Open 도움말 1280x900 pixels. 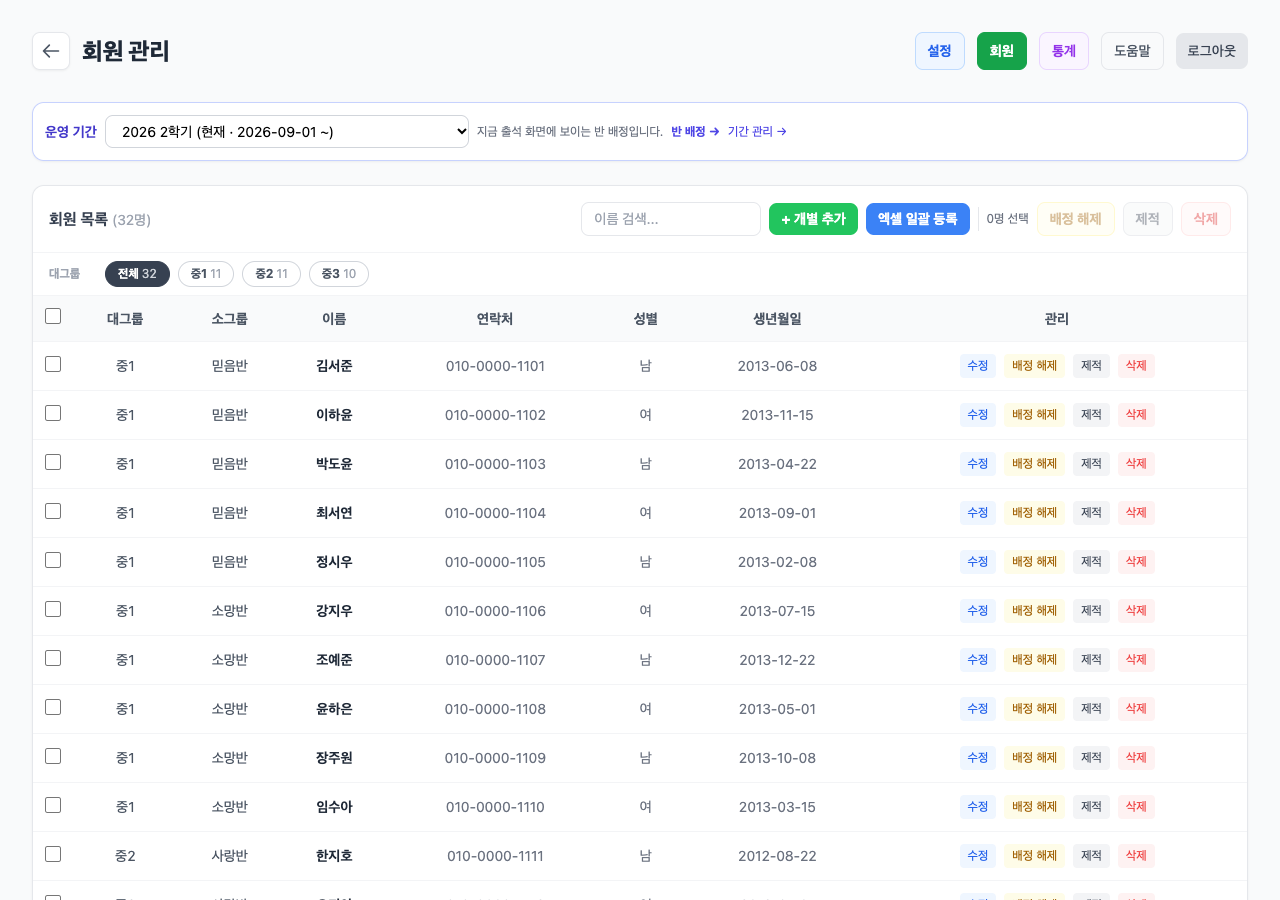[x=1132, y=51]
